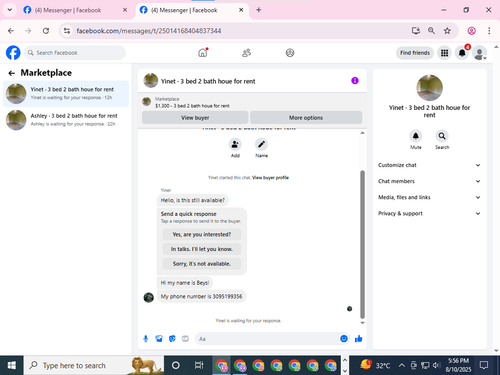500x375 pixels.
Task: Open Cortana circle icon on taskbar
Action: point(176,365)
